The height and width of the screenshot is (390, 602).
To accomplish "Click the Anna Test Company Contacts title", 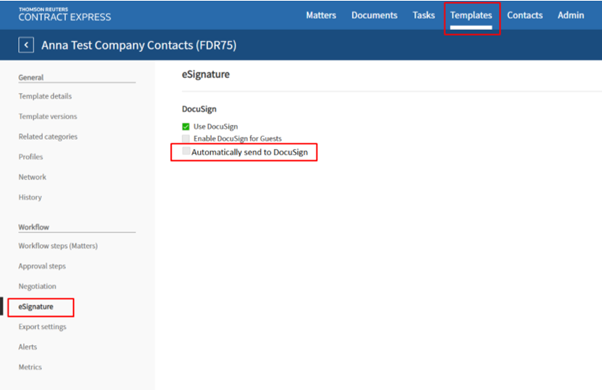I will [x=139, y=45].
